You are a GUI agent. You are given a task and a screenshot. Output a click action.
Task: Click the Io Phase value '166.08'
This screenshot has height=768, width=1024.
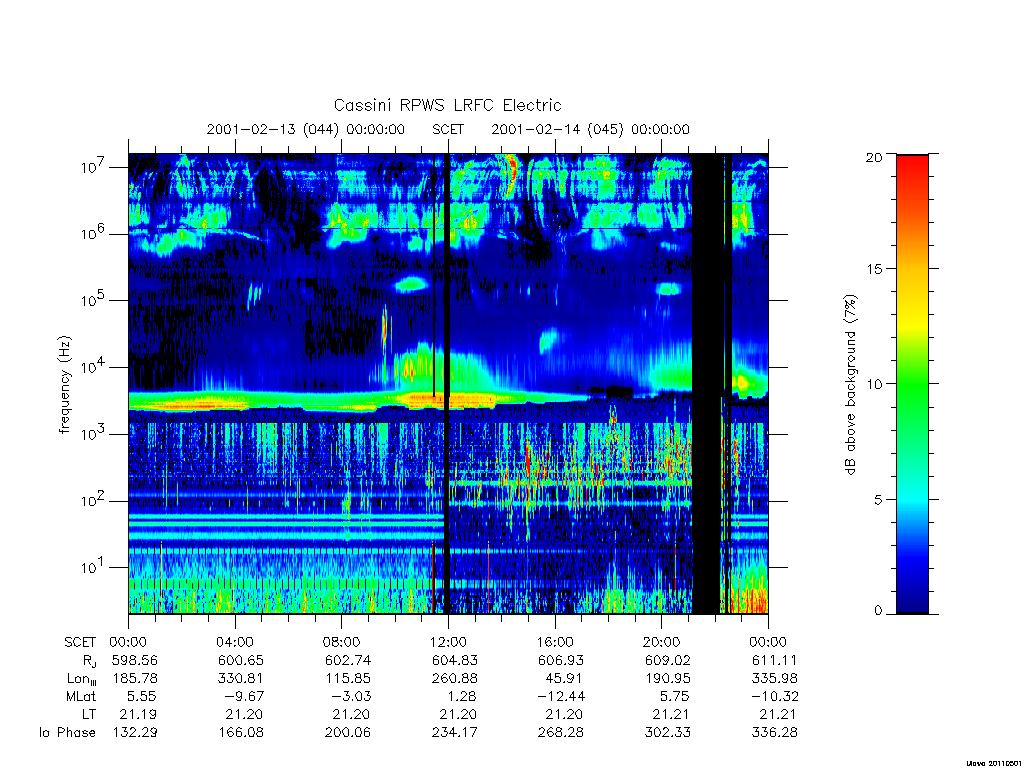coord(241,733)
